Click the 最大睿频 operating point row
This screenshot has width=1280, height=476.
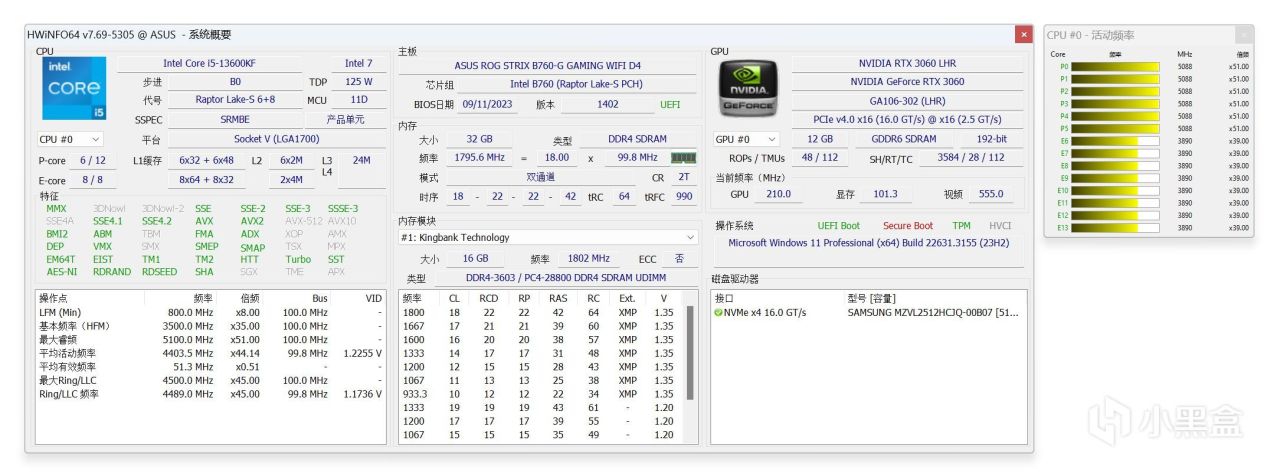(210, 340)
